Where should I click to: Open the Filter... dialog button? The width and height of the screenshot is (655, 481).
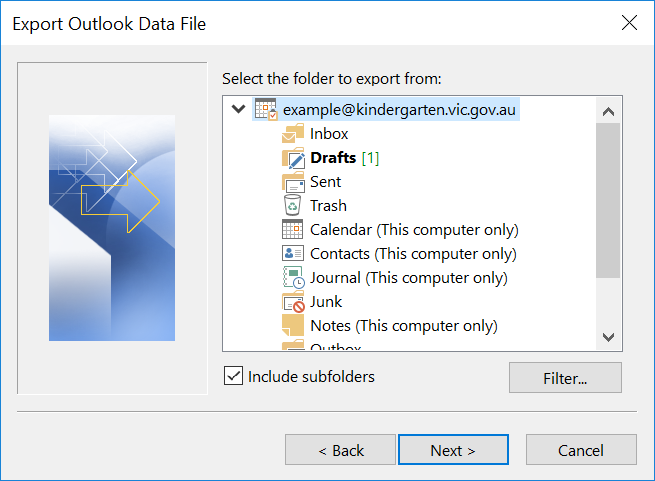[565, 378]
